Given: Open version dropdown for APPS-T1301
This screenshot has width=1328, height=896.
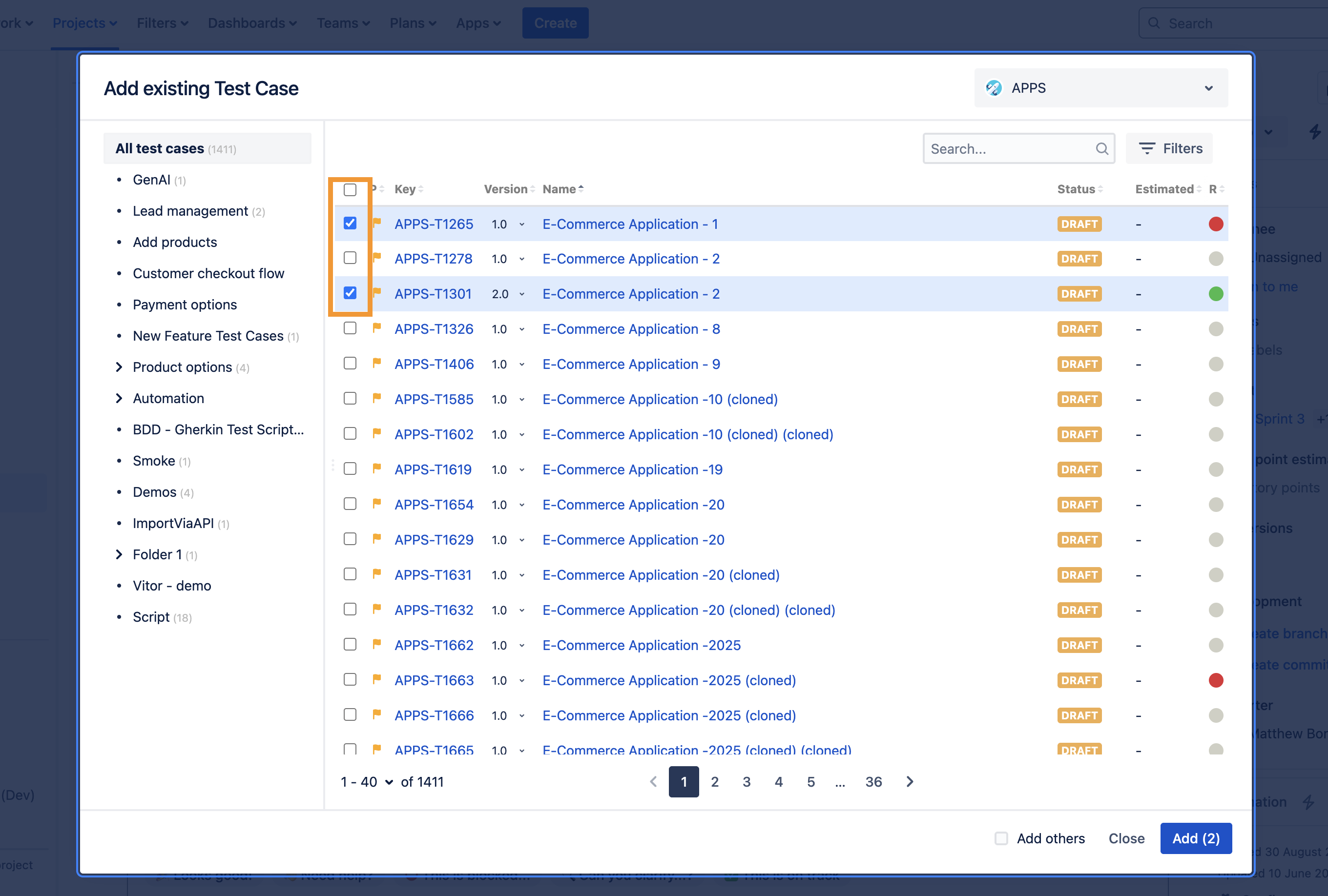Looking at the screenshot, I should (x=522, y=294).
